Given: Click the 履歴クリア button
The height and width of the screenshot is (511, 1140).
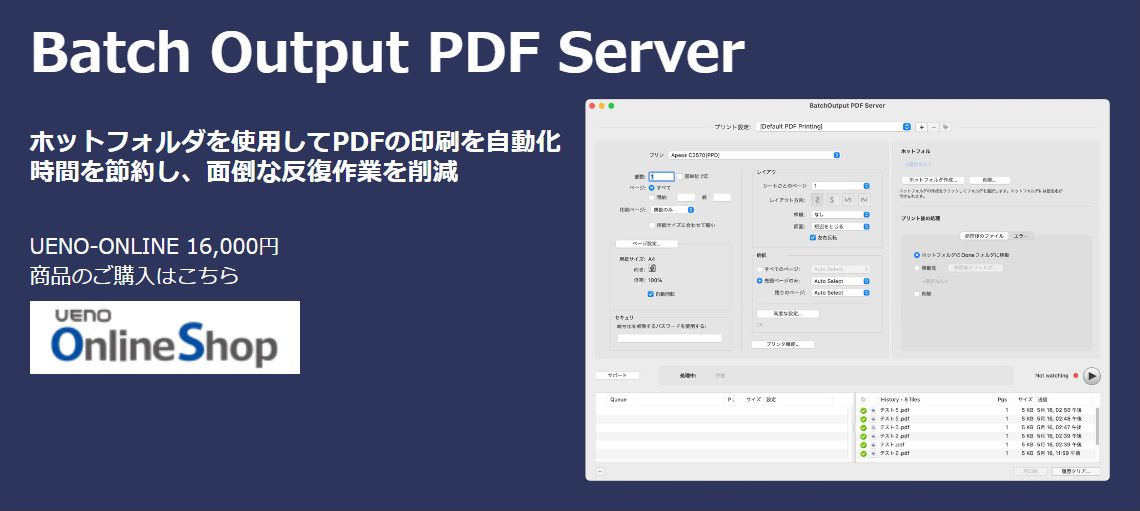Looking at the screenshot, I should click(x=1075, y=471).
